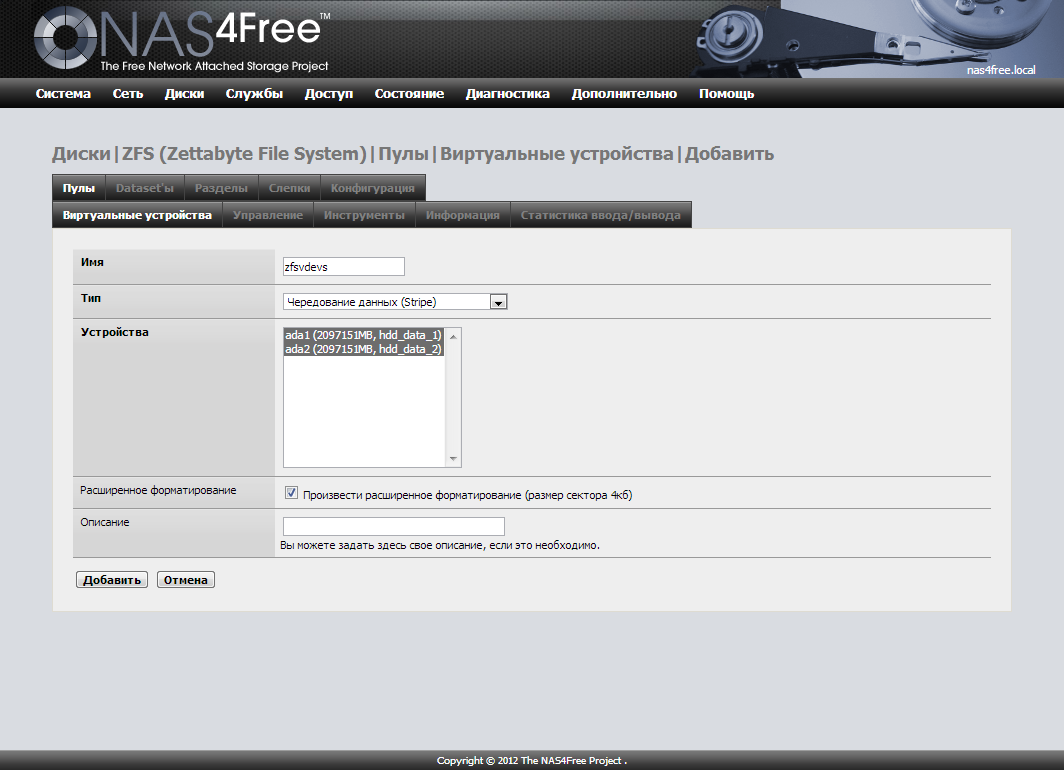The image size is (1064, 770).
Task: Click the NAS4Free logo
Action: [182, 39]
